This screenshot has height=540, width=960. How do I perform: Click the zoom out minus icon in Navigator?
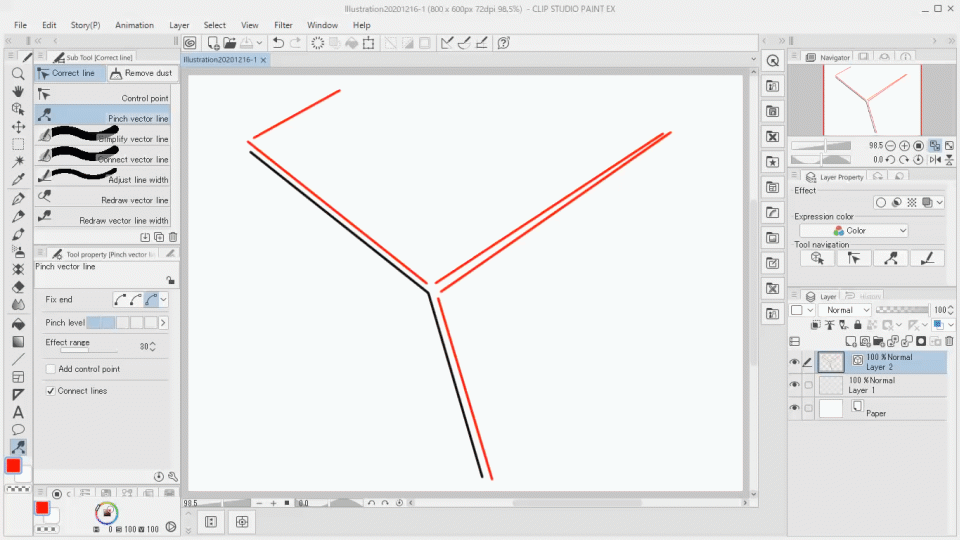tap(890, 146)
